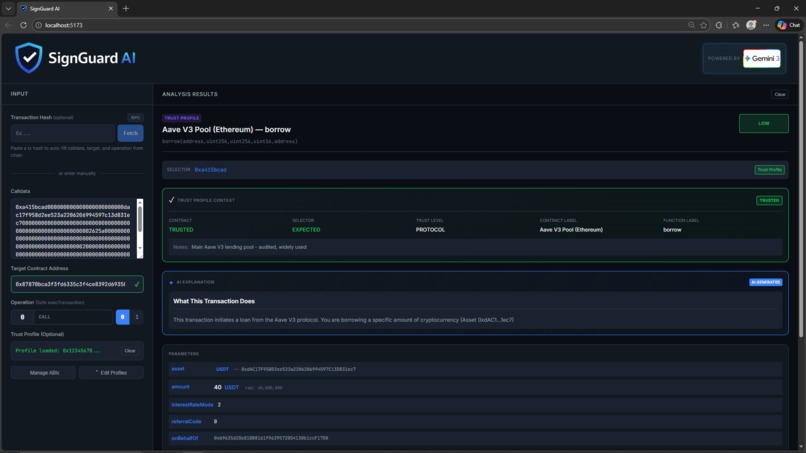The width and height of the screenshot is (806, 453).
Task: Clear the analysis results
Action: click(780, 94)
